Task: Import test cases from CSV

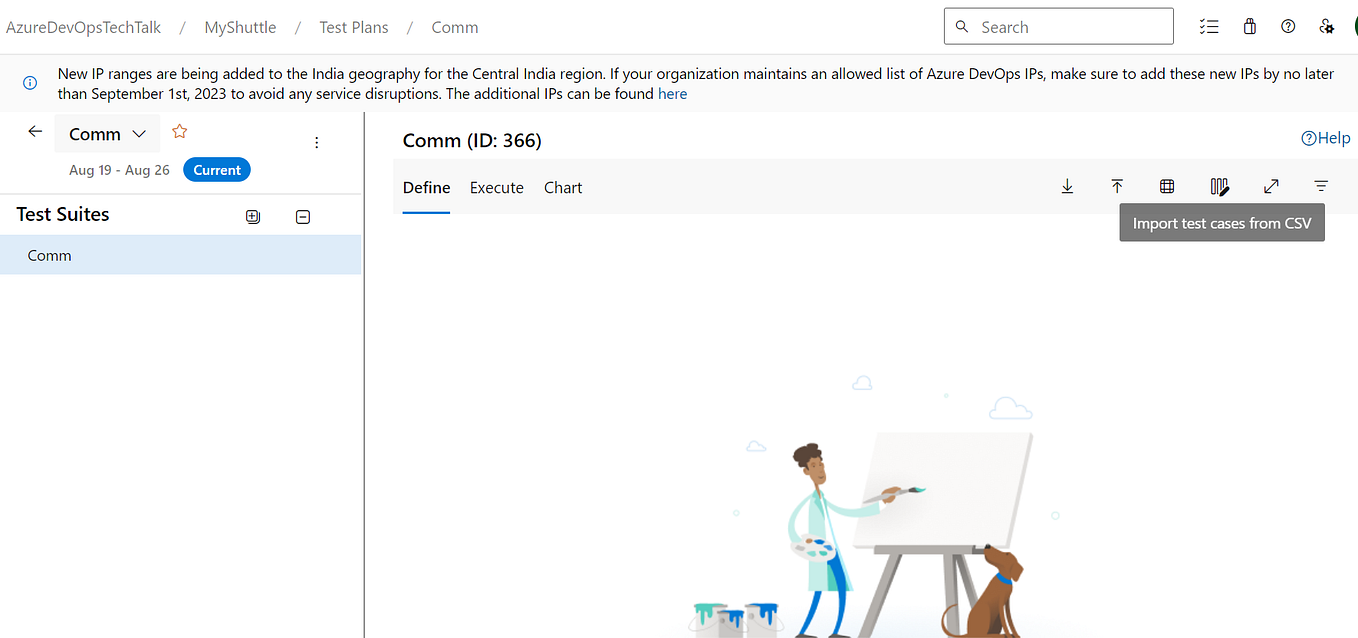Action: click(1117, 186)
